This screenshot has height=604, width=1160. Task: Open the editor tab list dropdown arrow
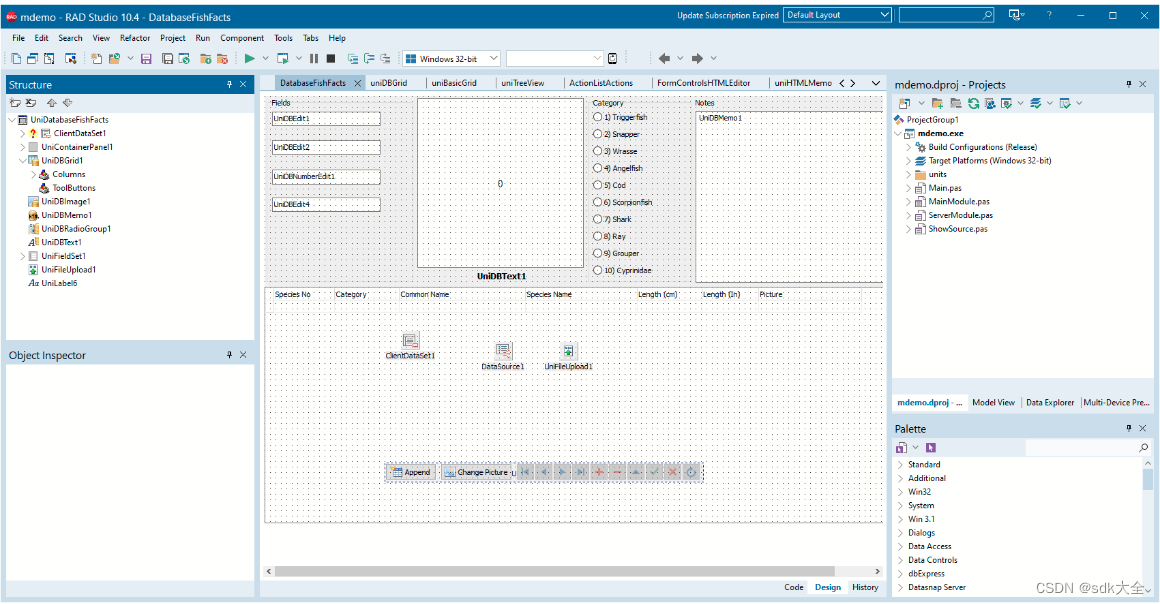(876, 83)
